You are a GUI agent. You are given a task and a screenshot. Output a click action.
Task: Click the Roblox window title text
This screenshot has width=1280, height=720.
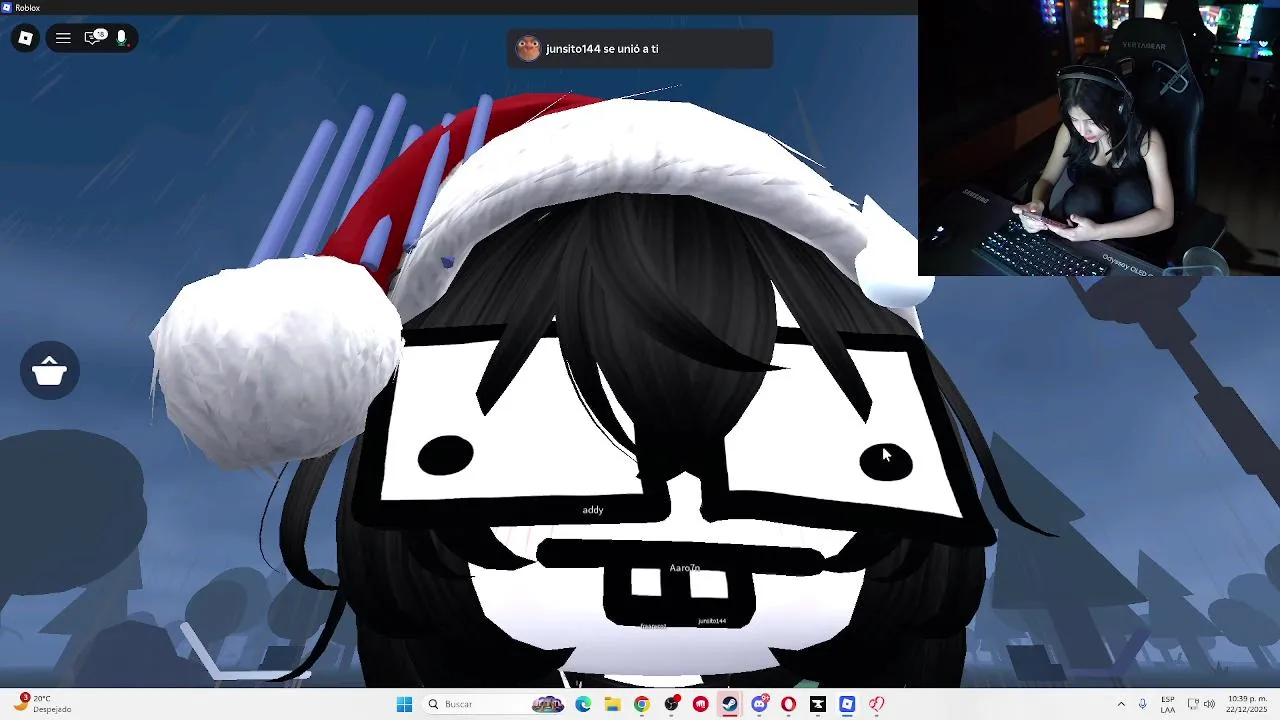pos(28,7)
